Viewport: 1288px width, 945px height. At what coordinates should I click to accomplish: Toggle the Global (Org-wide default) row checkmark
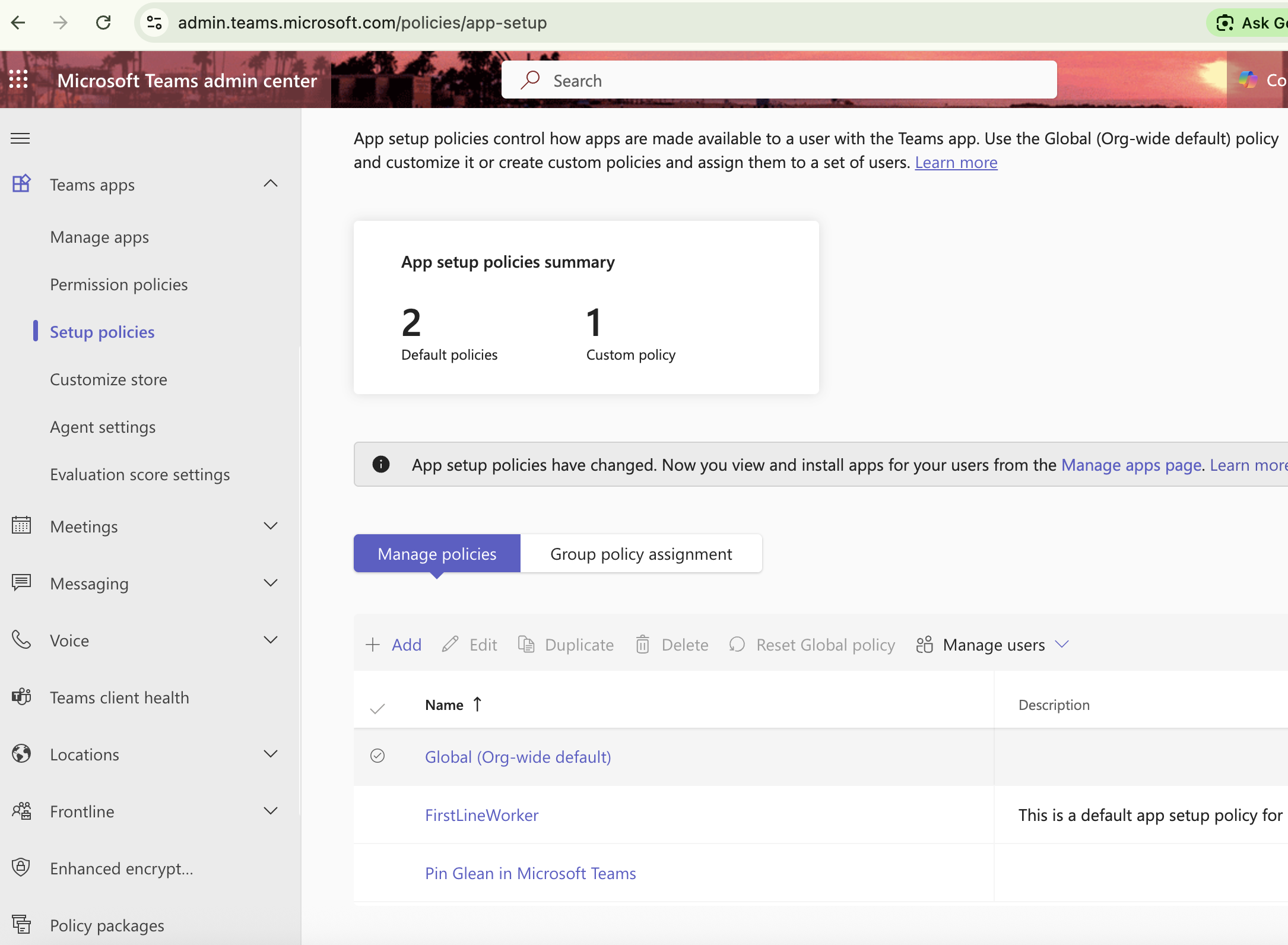(x=377, y=756)
